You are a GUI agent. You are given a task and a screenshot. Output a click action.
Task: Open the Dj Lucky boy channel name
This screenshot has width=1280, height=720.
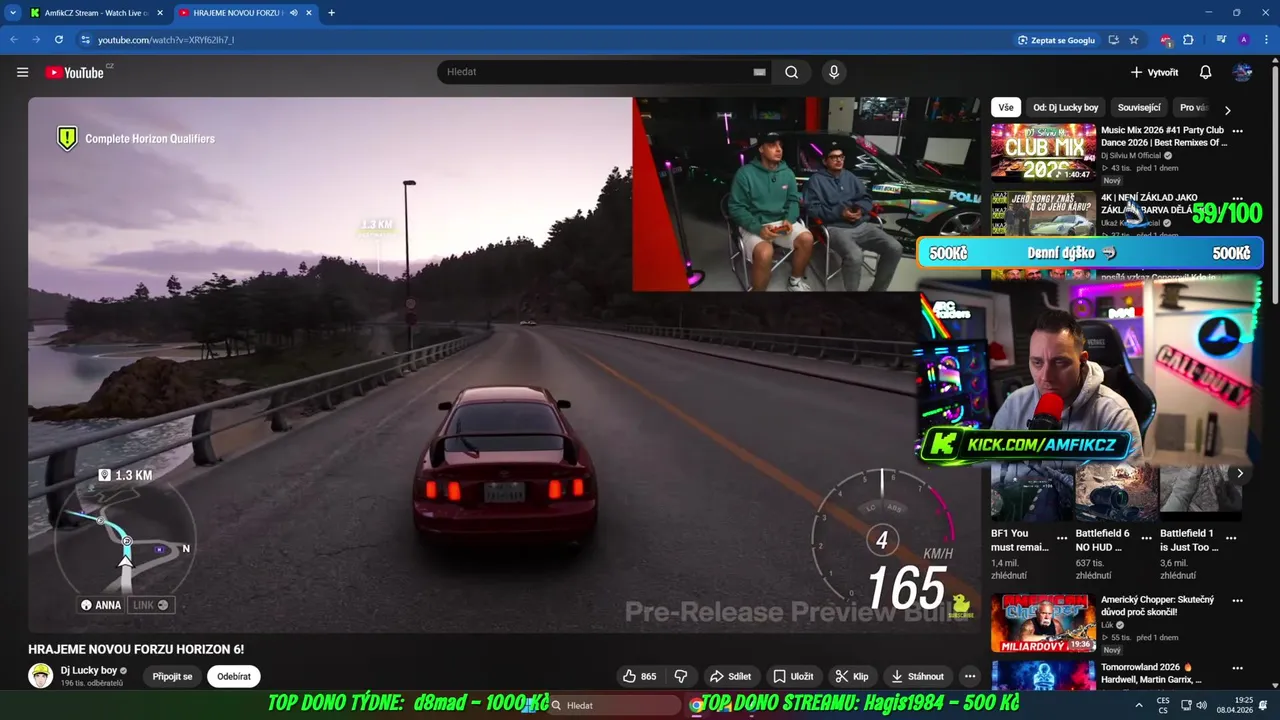coord(88,670)
